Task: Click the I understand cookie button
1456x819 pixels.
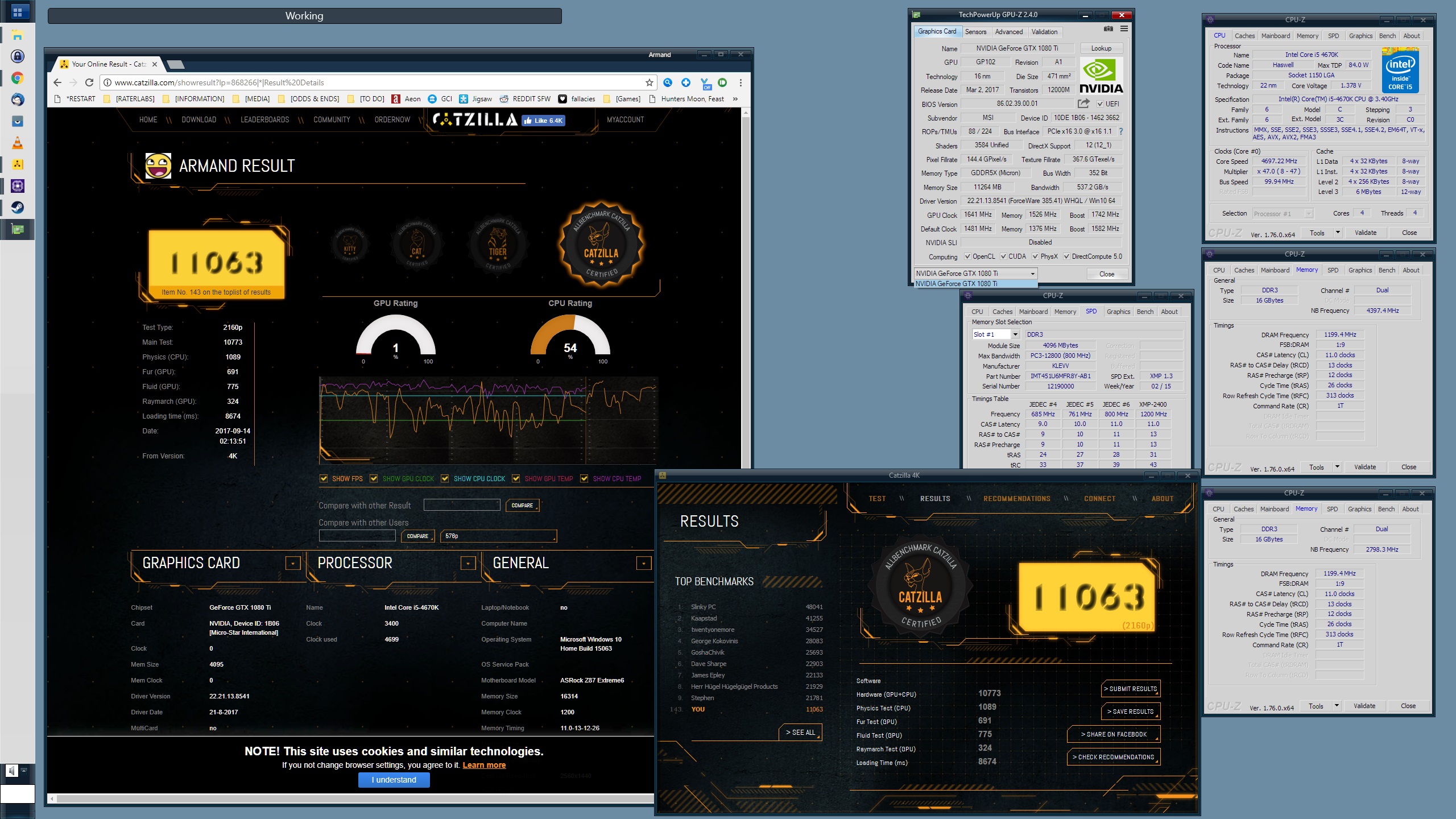Action: 394,780
